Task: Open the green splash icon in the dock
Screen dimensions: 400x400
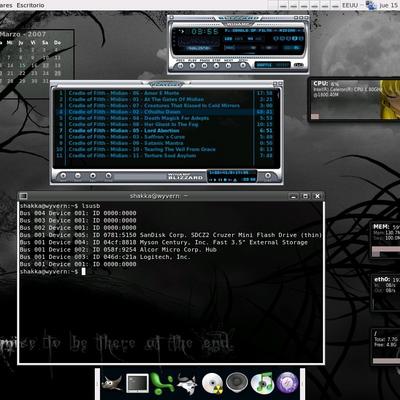Action: coord(162,383)
